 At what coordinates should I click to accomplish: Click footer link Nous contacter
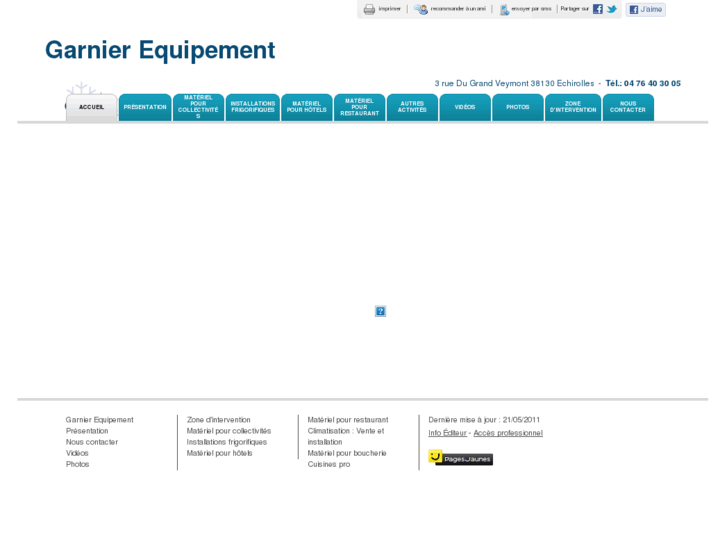click(x=92, y=442)
